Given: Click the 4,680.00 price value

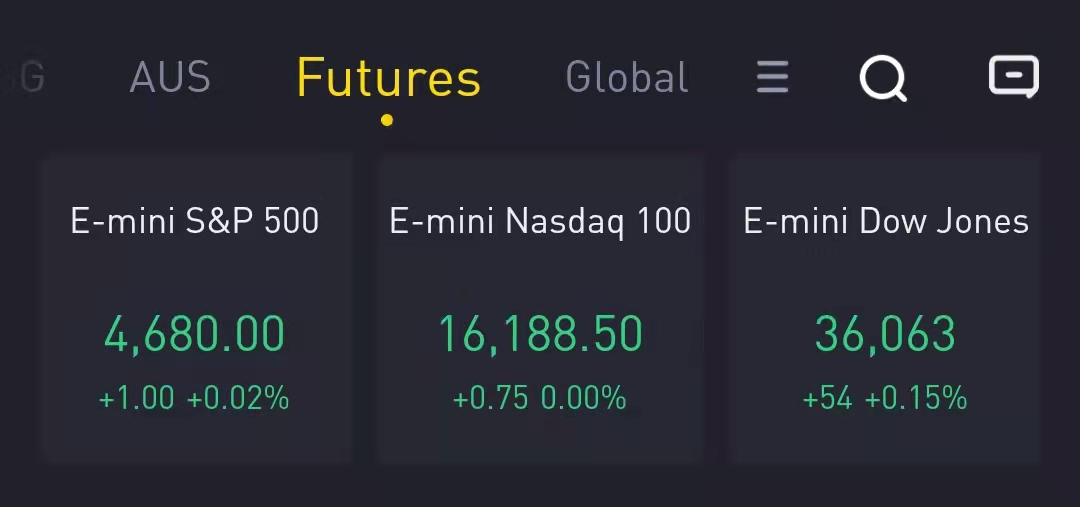Looking at the screenshot, I should point(194,335).
